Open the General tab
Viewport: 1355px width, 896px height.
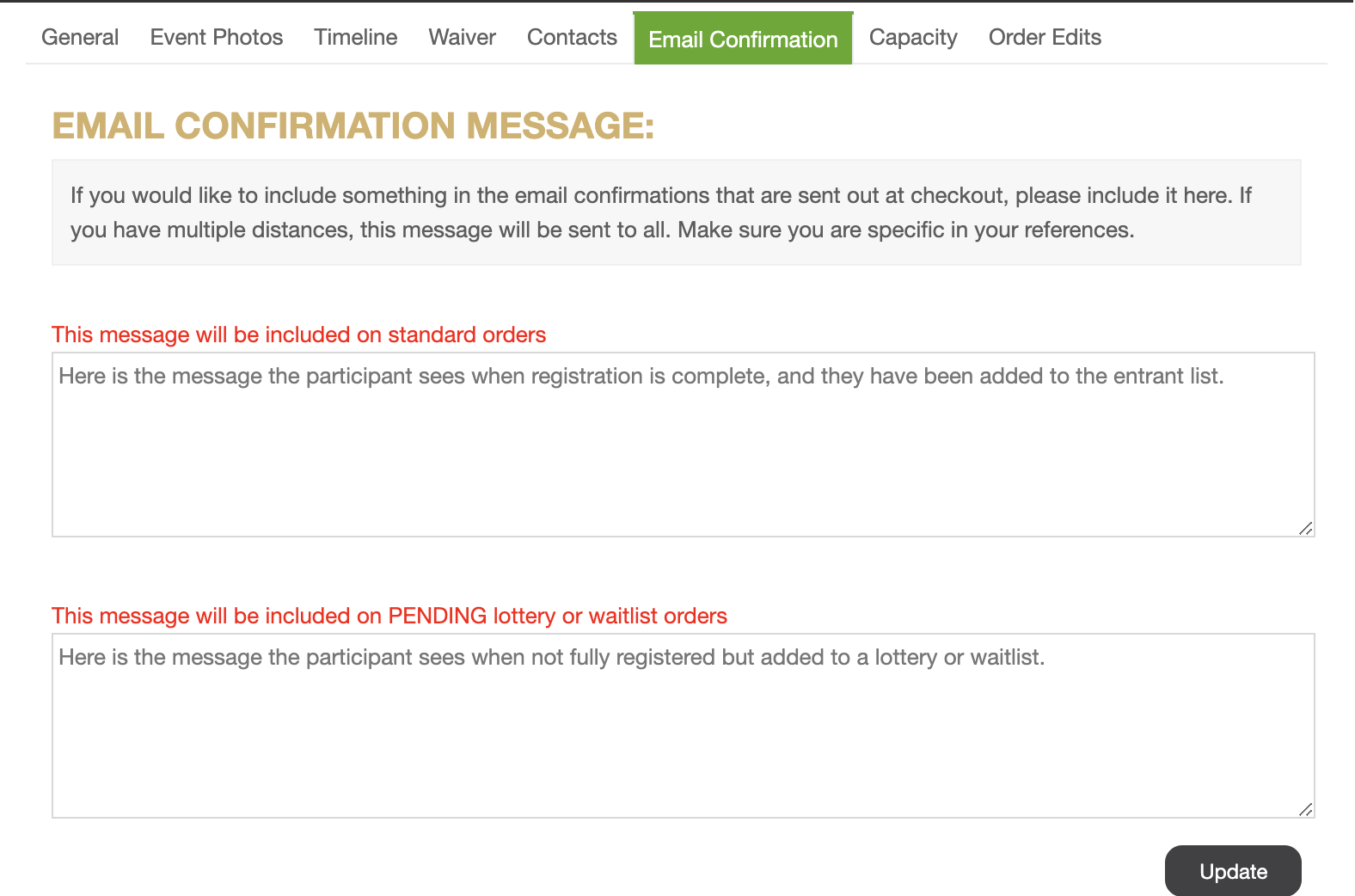(x=80, y=37)
